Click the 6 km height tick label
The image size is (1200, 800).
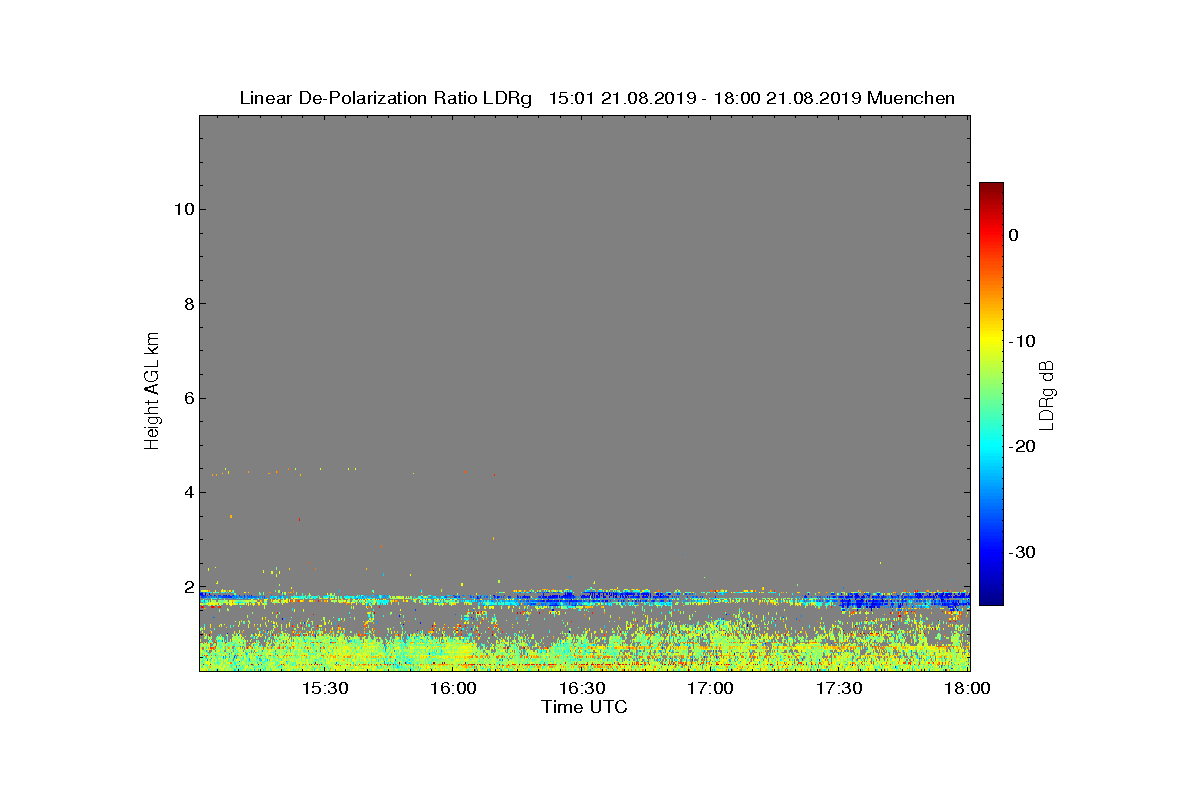[187, 398]
